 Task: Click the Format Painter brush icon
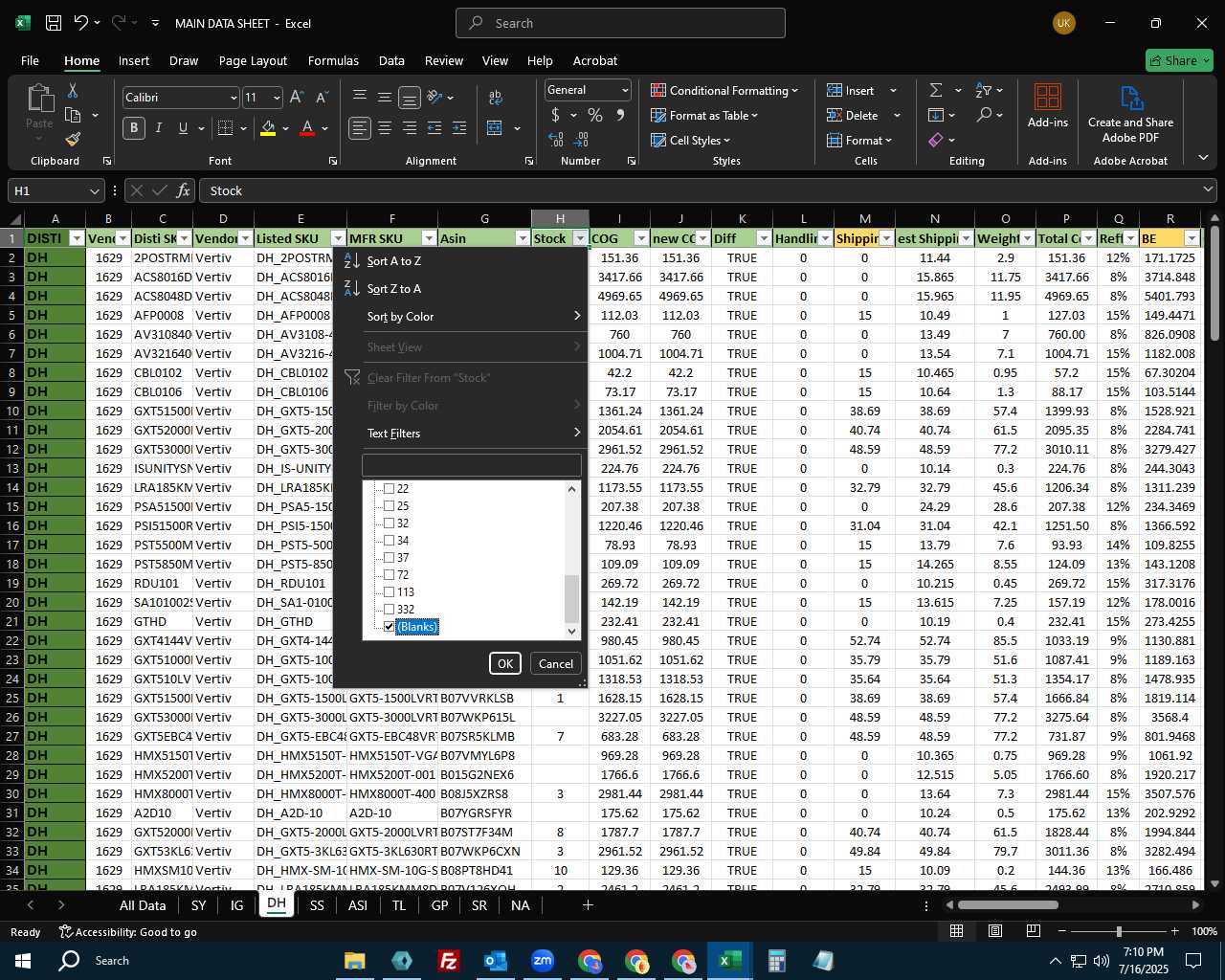pos(73,139)
